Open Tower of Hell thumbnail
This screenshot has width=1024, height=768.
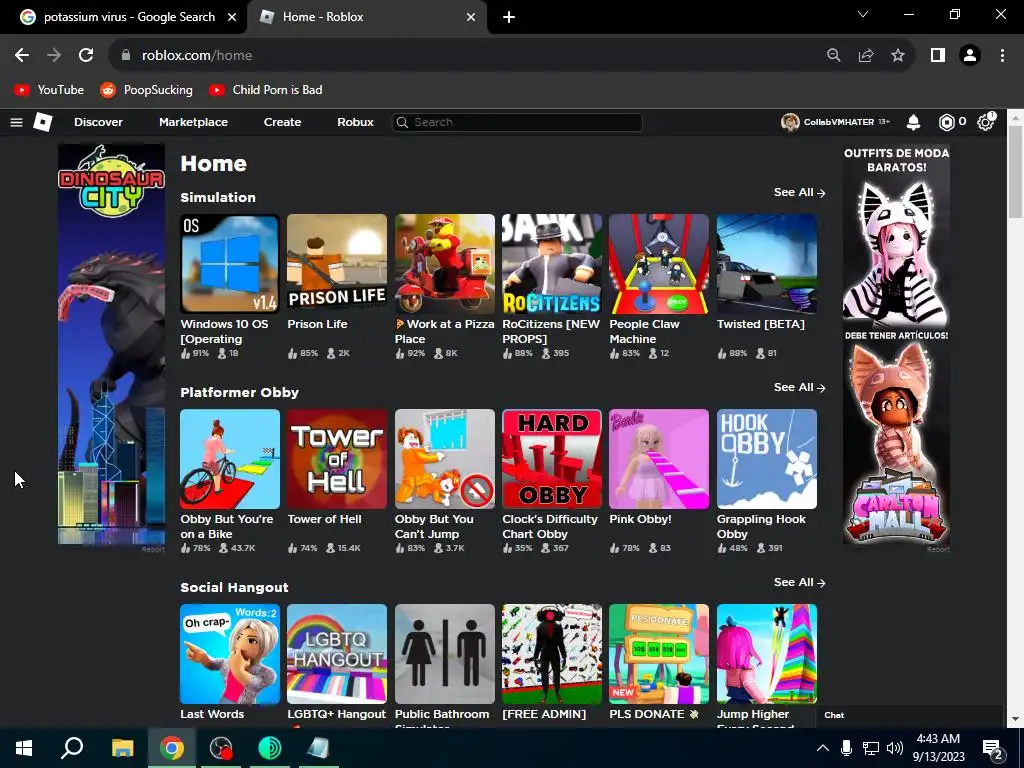point(337,459)
